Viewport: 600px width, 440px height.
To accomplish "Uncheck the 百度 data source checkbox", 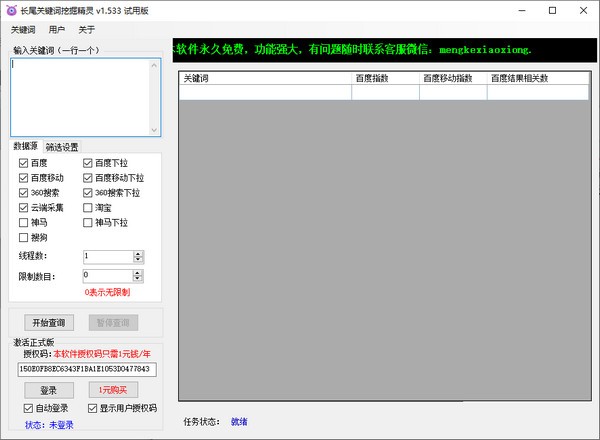I will click(x=24, y=163).
